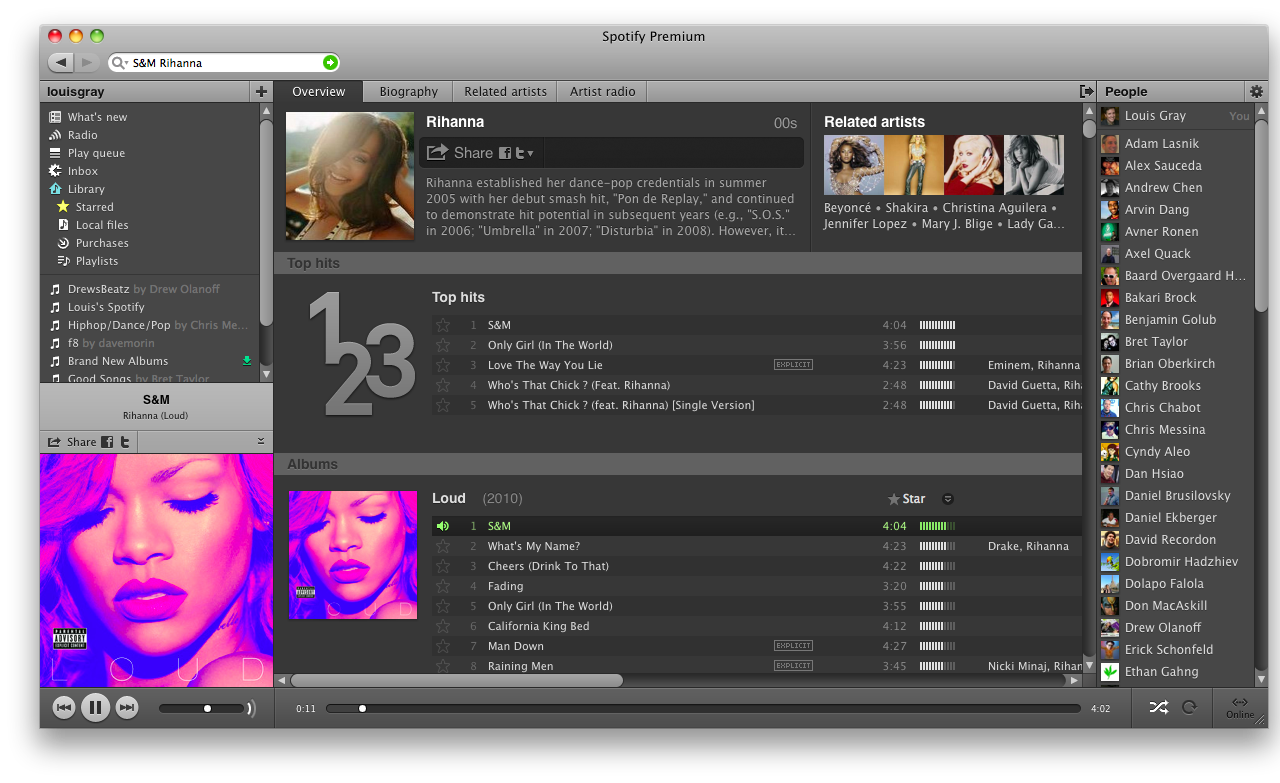This screenshot has height=783, width=1280.
Task: Star the Man Down track
Action: coord(443,646)
